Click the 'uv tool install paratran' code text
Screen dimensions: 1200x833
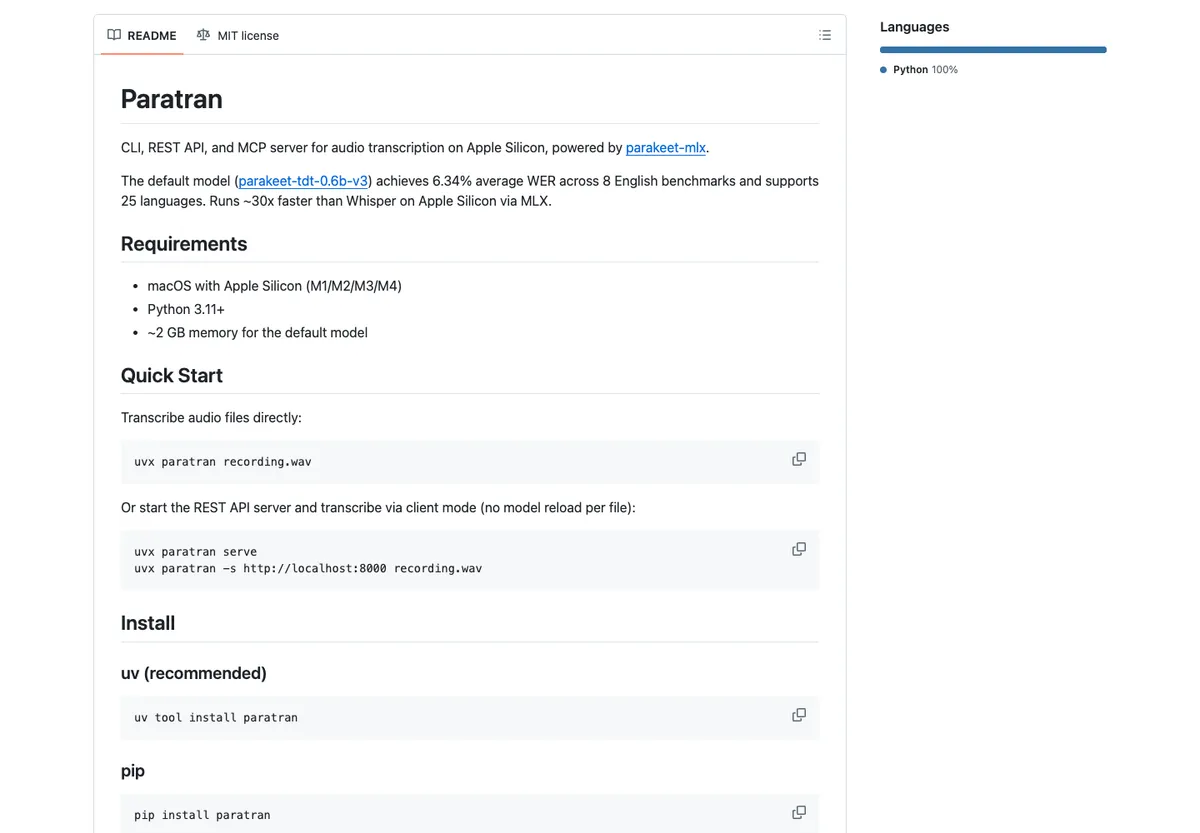(x=216, y=717)
